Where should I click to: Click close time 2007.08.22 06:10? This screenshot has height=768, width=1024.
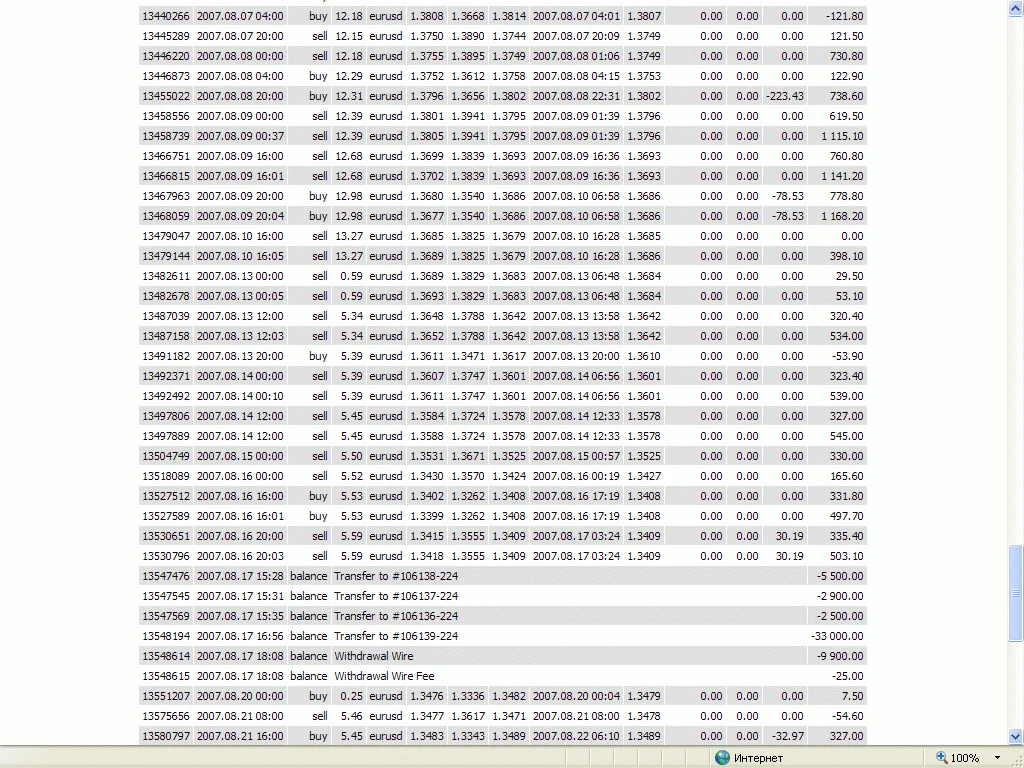coord(576,736)
